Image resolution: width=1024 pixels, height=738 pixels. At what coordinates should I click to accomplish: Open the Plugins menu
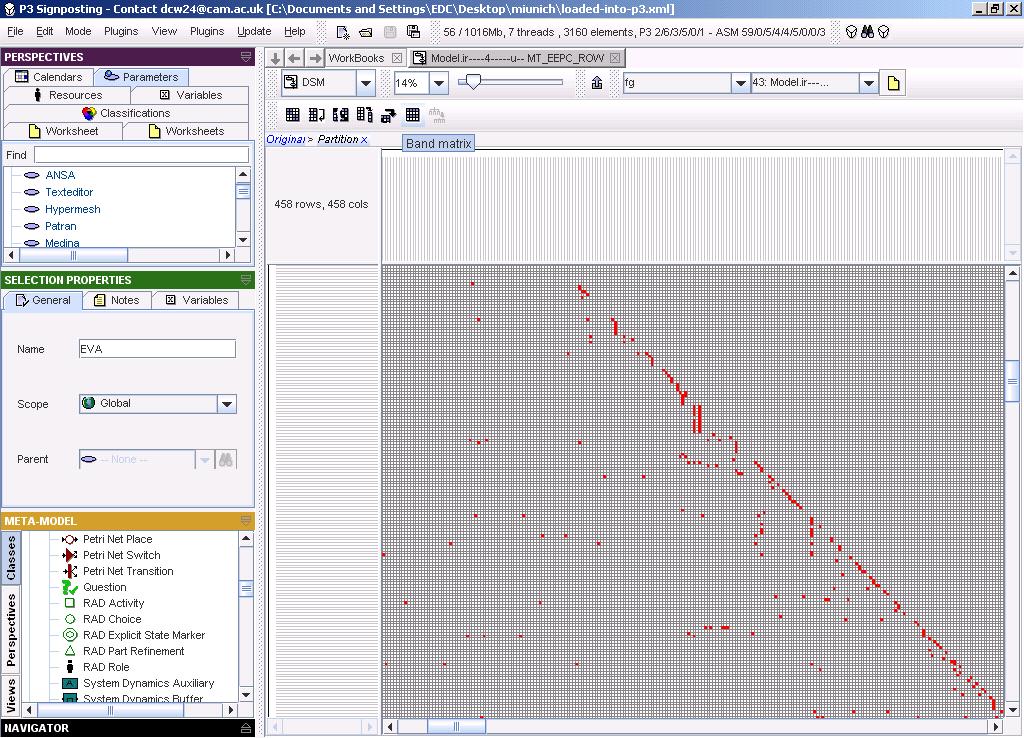click(121, 31)
